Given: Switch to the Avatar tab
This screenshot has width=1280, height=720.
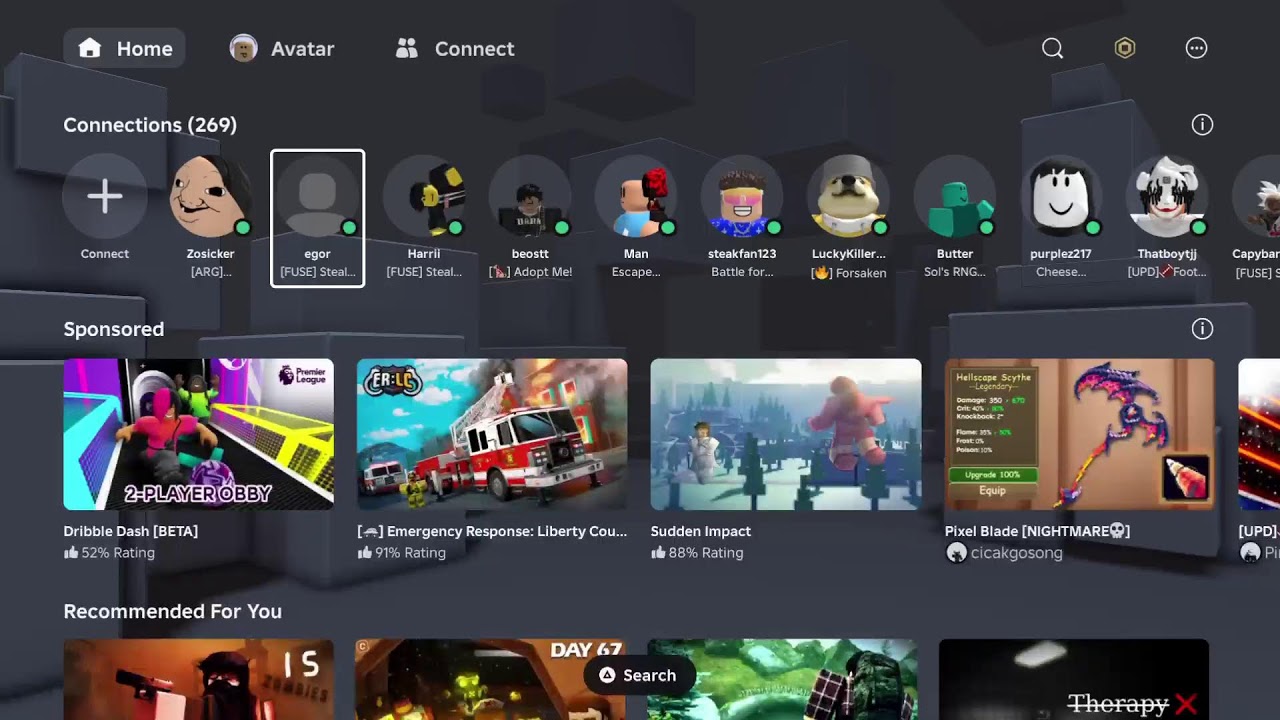Looking at the screenshot, I should click(x=282, y=48).
